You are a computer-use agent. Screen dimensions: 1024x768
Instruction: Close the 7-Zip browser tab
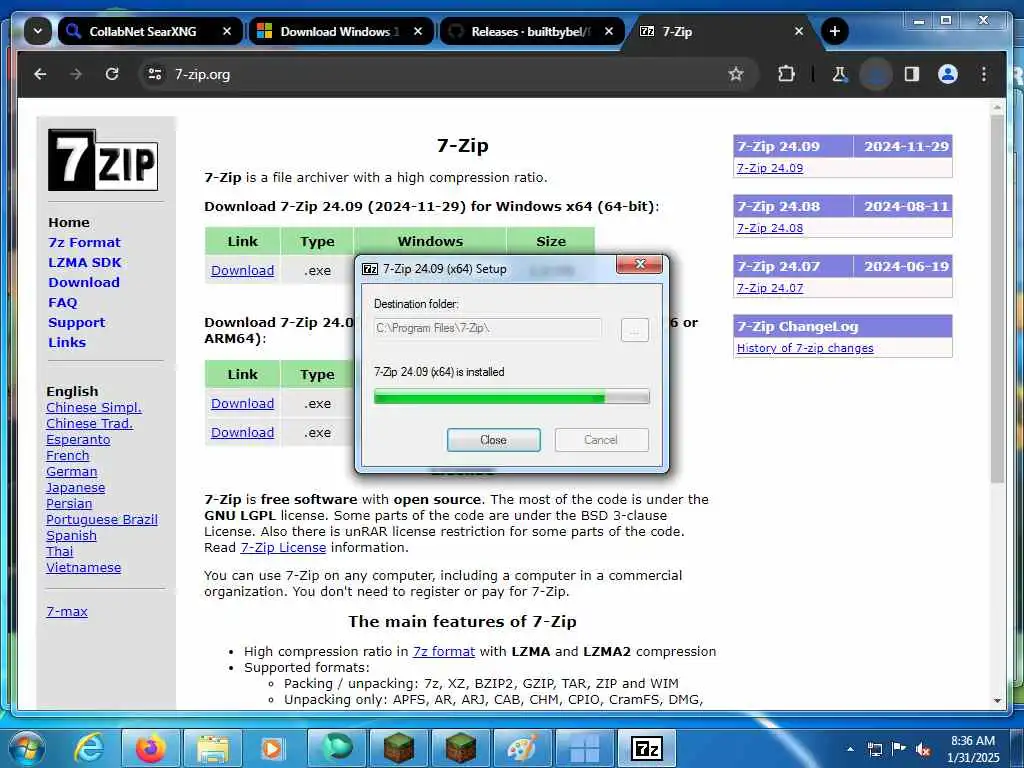coord(799,31)
